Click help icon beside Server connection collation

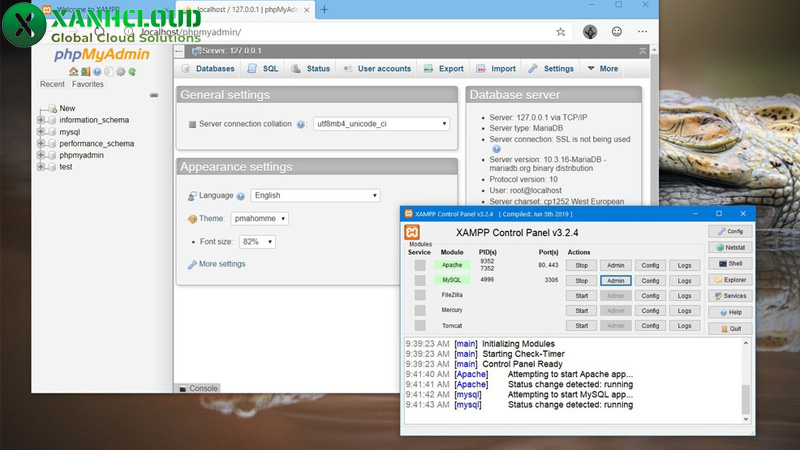(x=301, y=124)
